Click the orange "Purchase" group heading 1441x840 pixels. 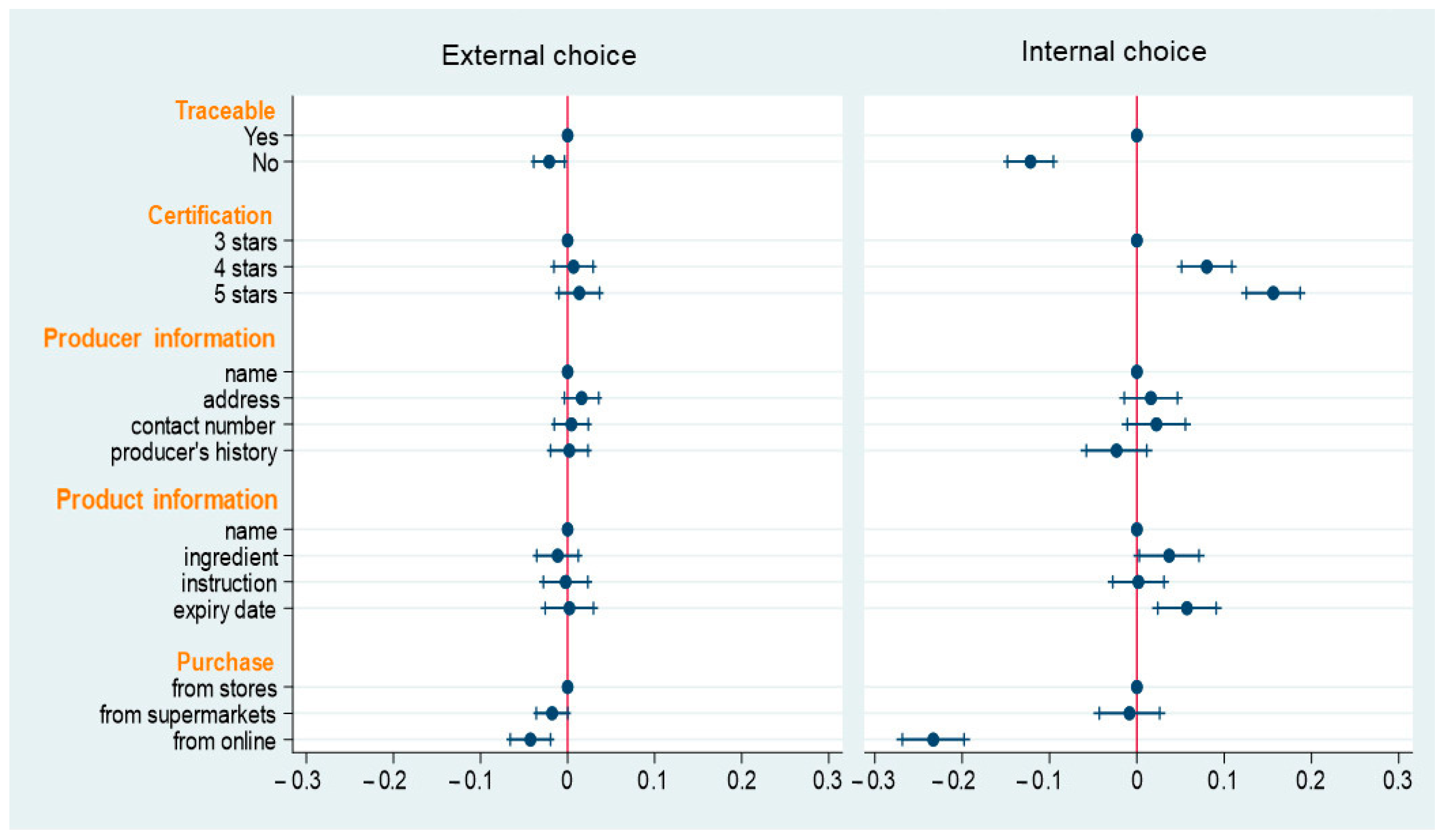[225, 661]
